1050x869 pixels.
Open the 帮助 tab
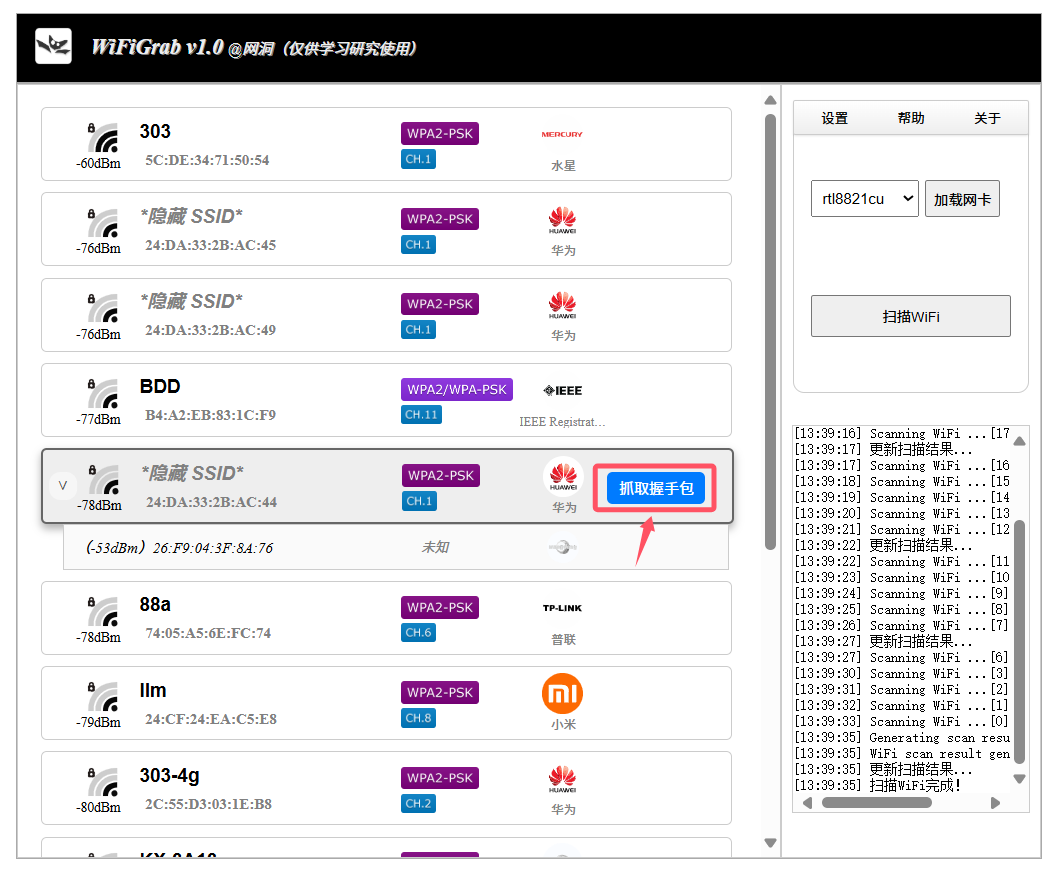coord(911,118)
